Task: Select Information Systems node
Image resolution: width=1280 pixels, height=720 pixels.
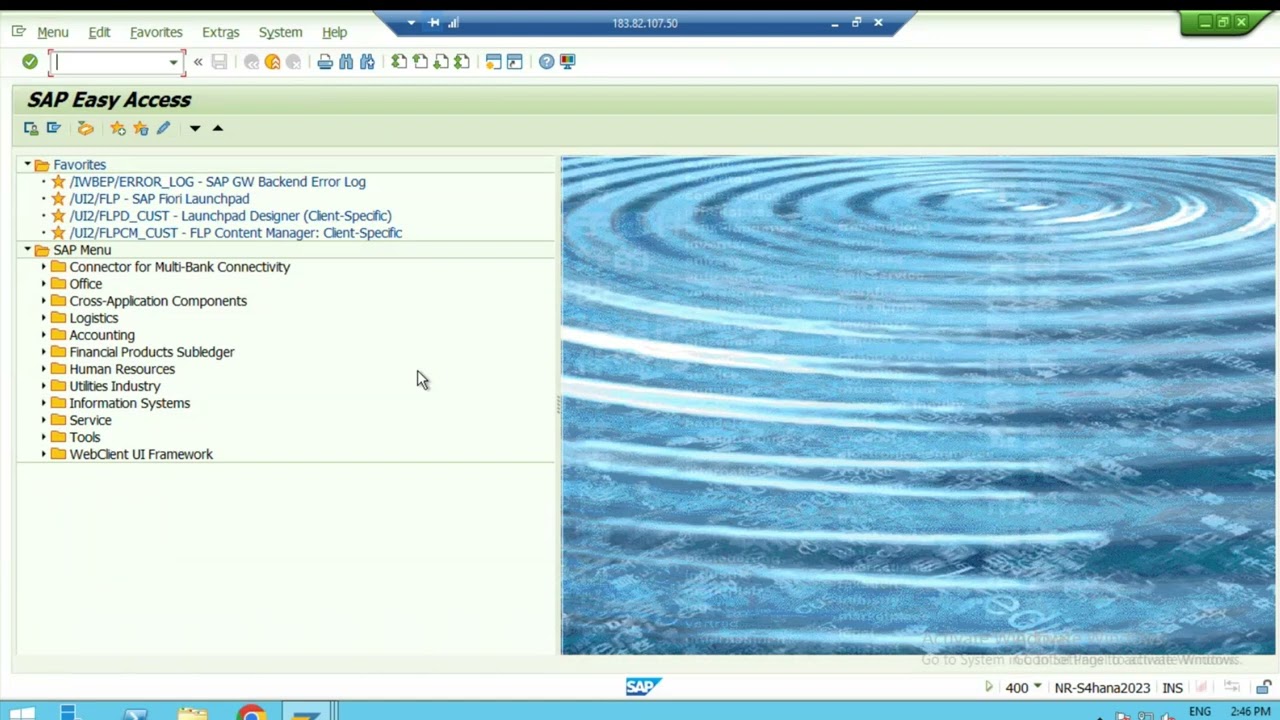Action: (129, 403)
